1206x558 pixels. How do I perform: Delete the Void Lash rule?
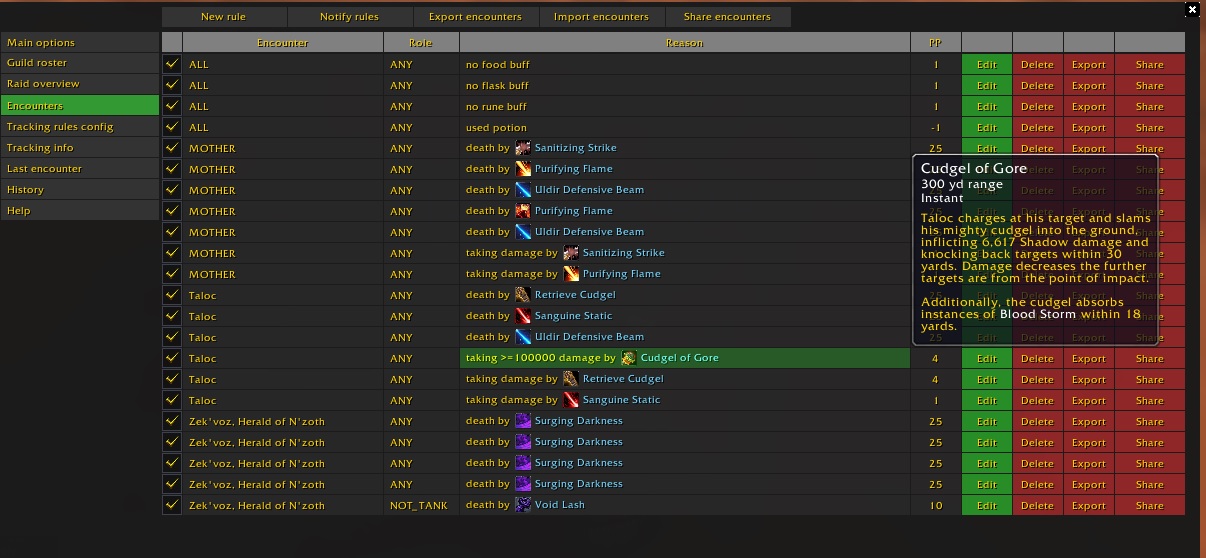coord(1037,506)
